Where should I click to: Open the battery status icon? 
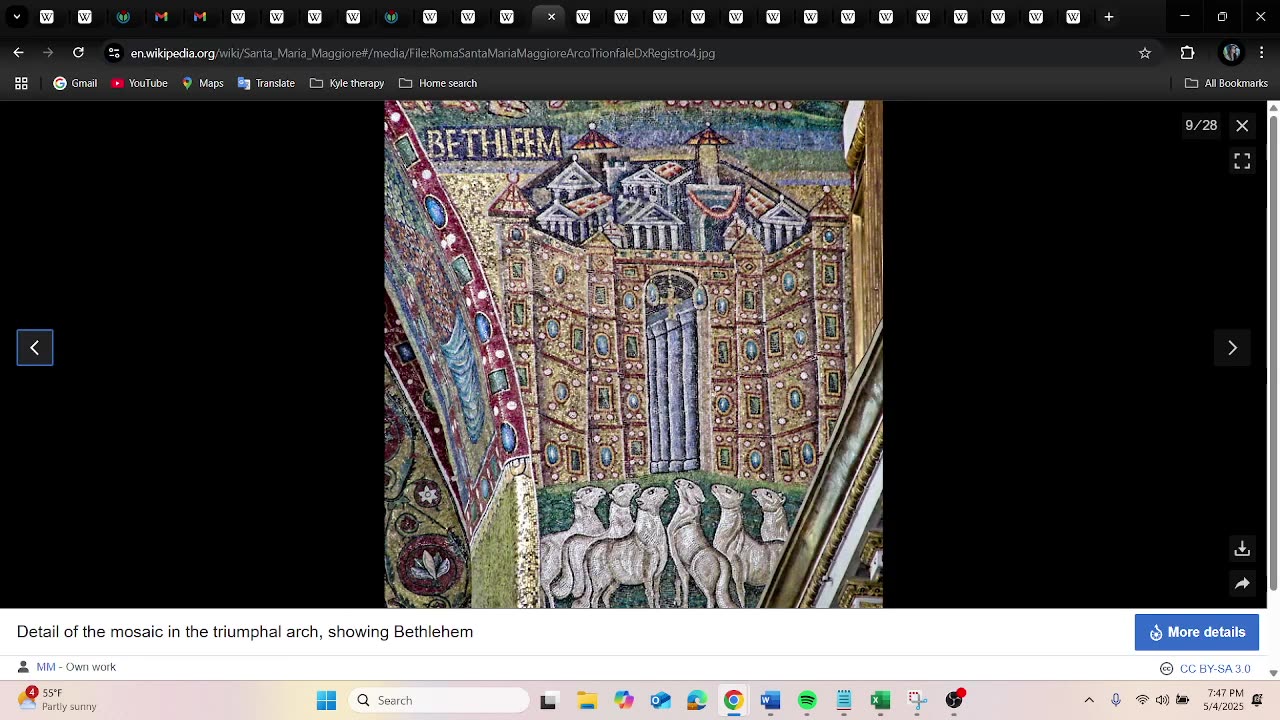pos(1183,700)
